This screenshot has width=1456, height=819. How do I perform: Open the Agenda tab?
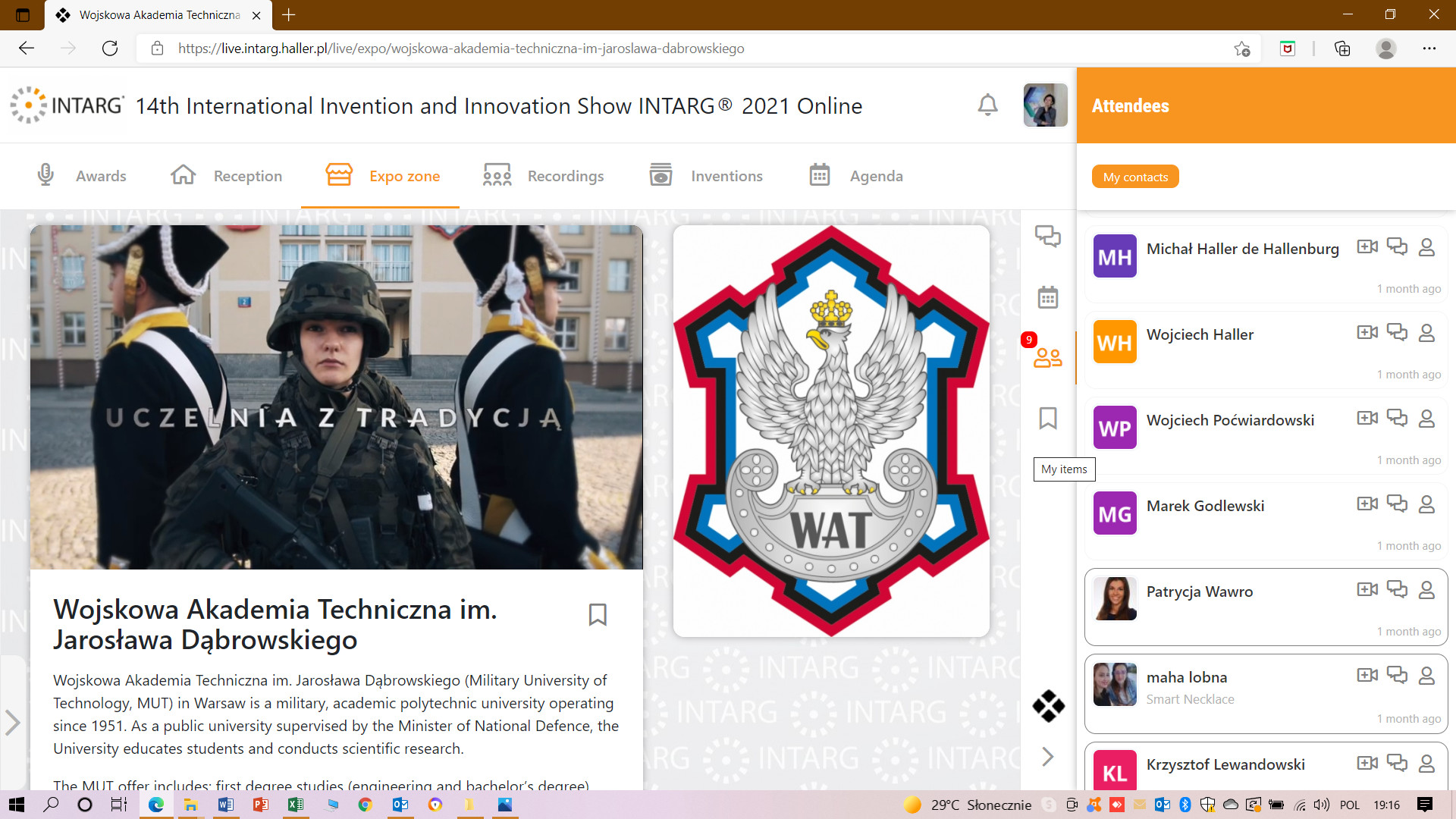coord(856,176)
